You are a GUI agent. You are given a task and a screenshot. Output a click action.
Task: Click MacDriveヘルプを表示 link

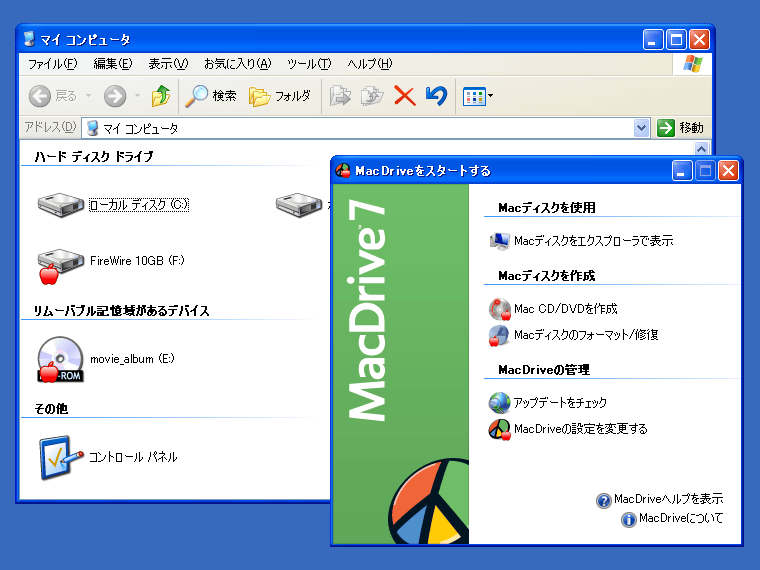(669, 499)
